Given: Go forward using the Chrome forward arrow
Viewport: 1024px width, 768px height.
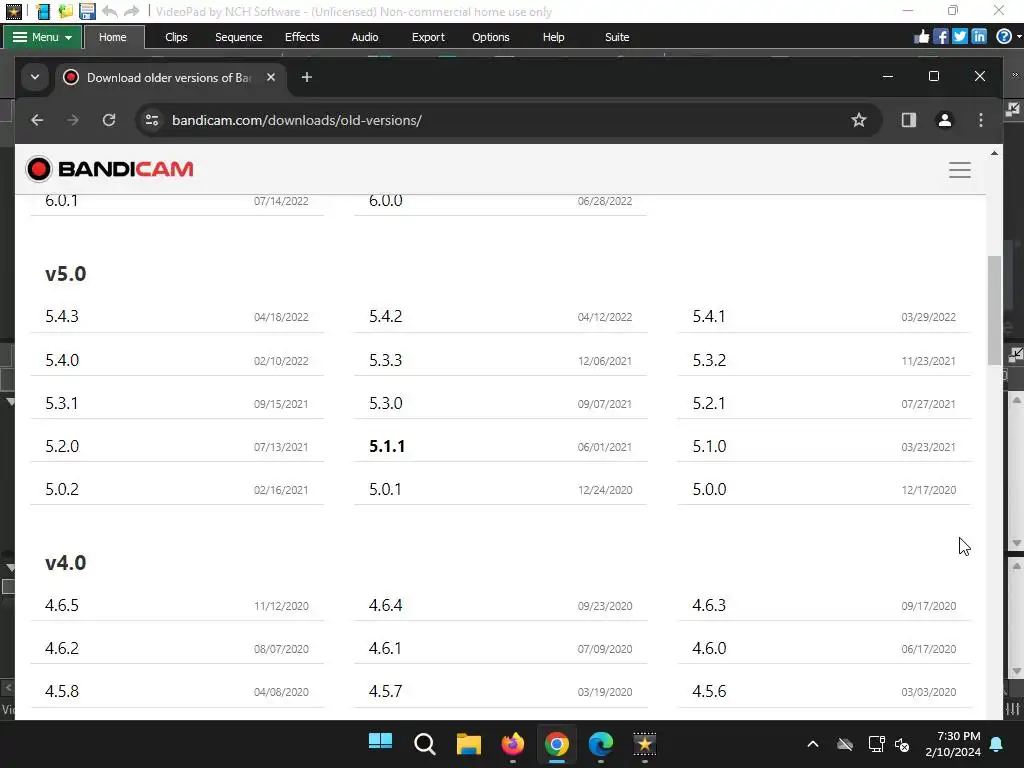Looking at the screenshot, I should (73, 120).
